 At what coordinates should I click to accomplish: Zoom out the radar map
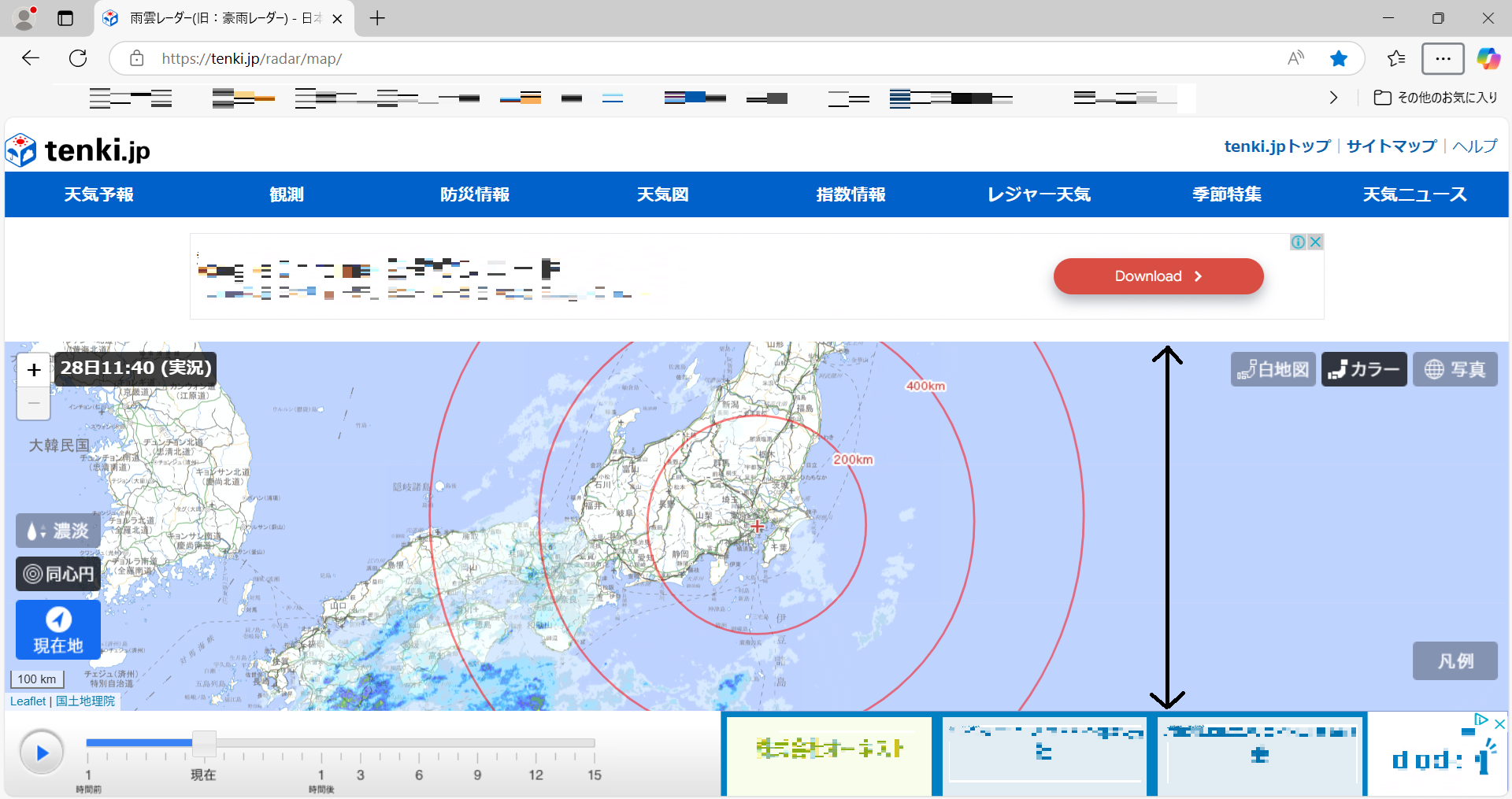pyautogui.click(x=34, y=403)
